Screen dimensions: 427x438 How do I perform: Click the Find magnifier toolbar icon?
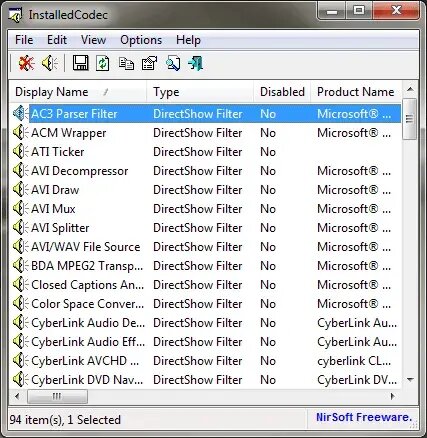point(173,63)
